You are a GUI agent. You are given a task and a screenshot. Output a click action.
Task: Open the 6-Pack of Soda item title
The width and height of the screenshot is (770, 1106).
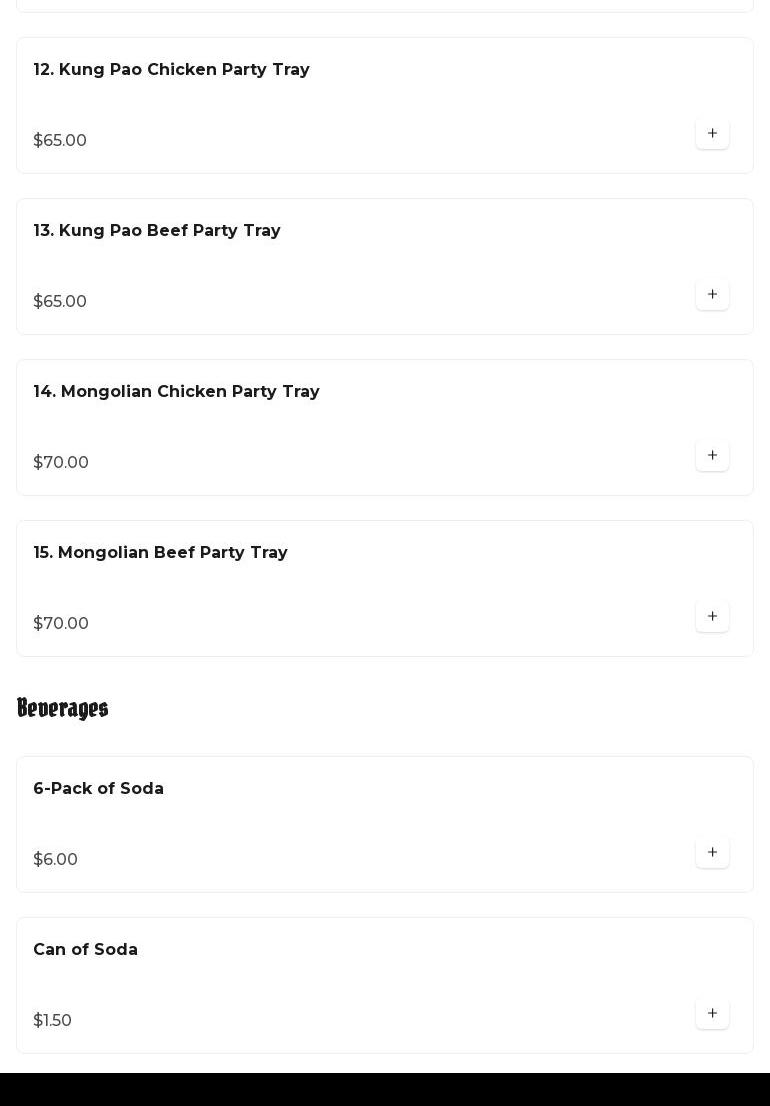[x=98, y=789]
